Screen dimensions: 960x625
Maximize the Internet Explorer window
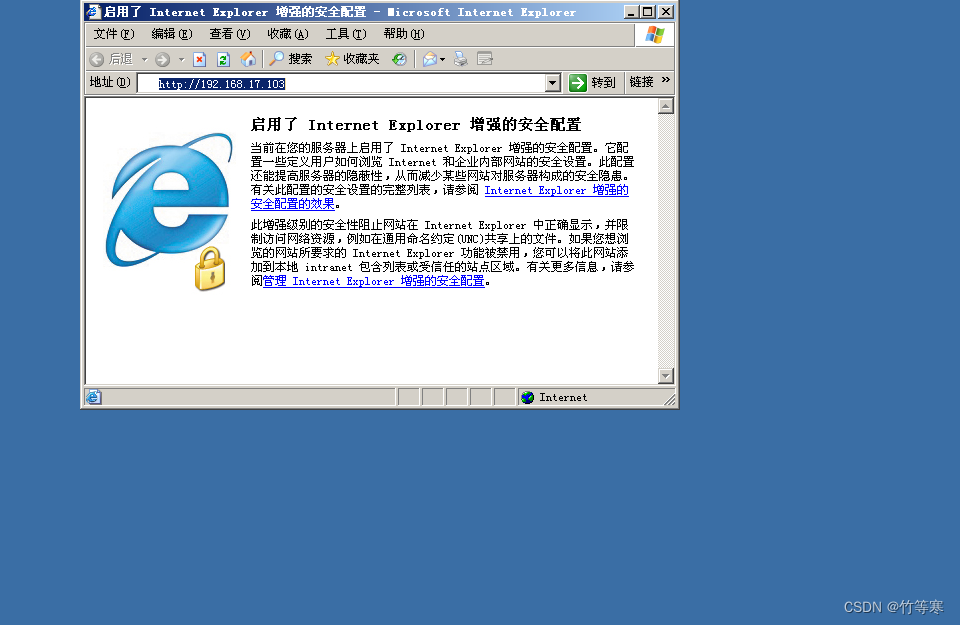click(648, 12)
